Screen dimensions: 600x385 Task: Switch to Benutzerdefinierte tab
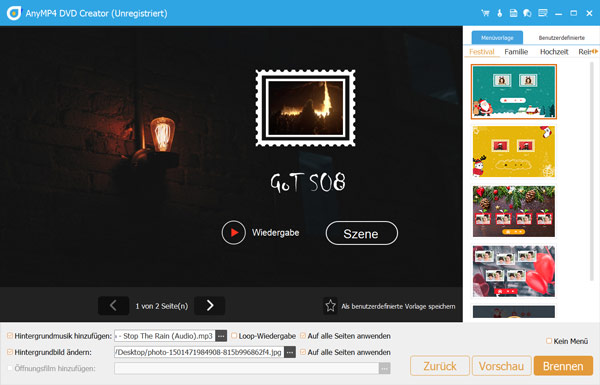point(561,38)
